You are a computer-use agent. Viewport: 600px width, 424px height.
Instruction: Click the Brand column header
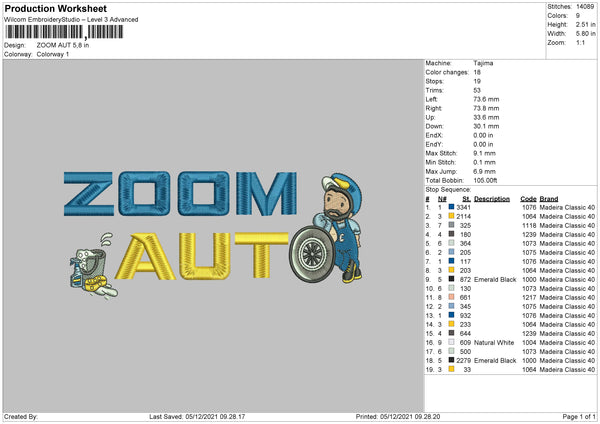549,199
